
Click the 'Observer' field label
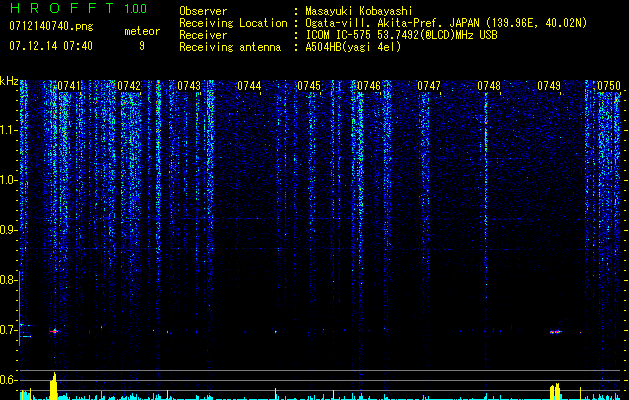pos(203,11)
